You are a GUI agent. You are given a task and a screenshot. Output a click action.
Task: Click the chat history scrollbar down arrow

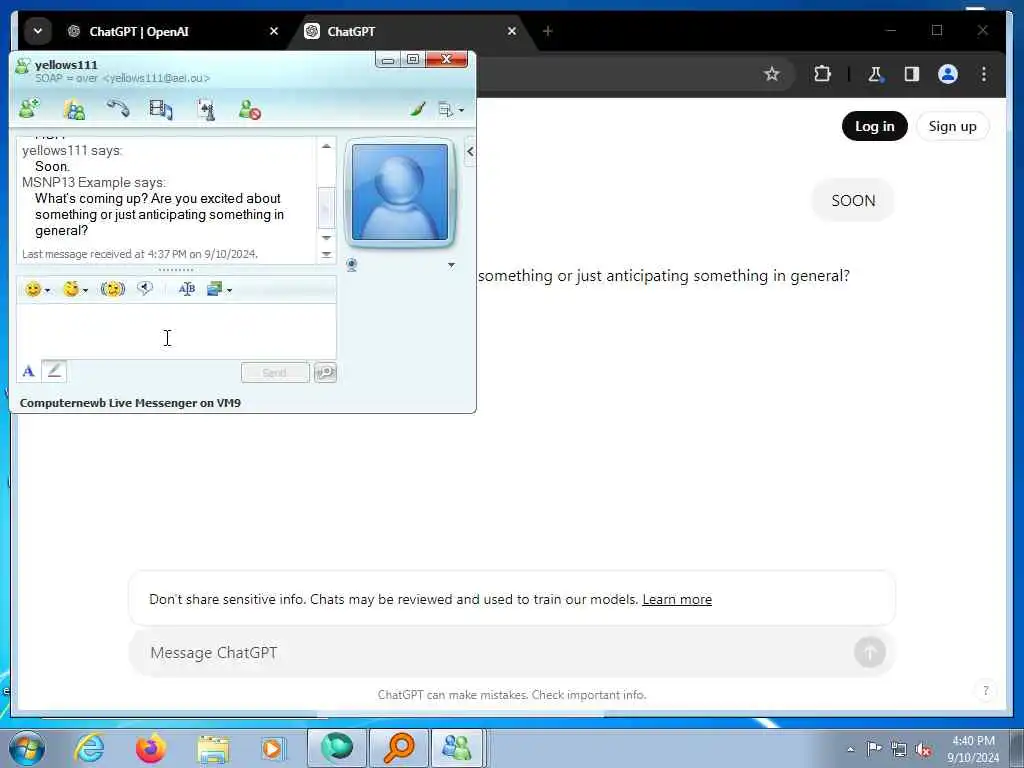pyautogui.click(x=326, y=238)
